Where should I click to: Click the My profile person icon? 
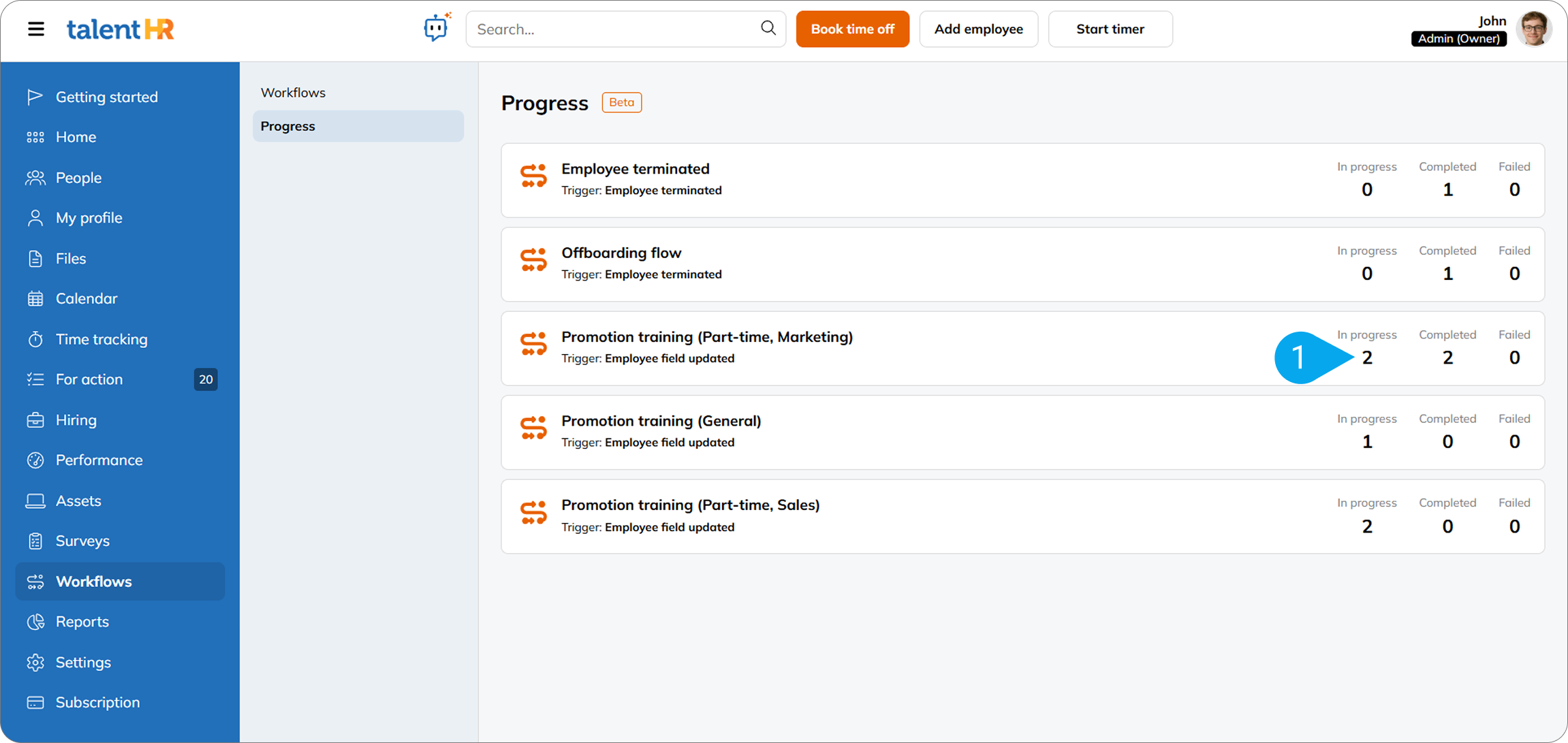[35, 218]
